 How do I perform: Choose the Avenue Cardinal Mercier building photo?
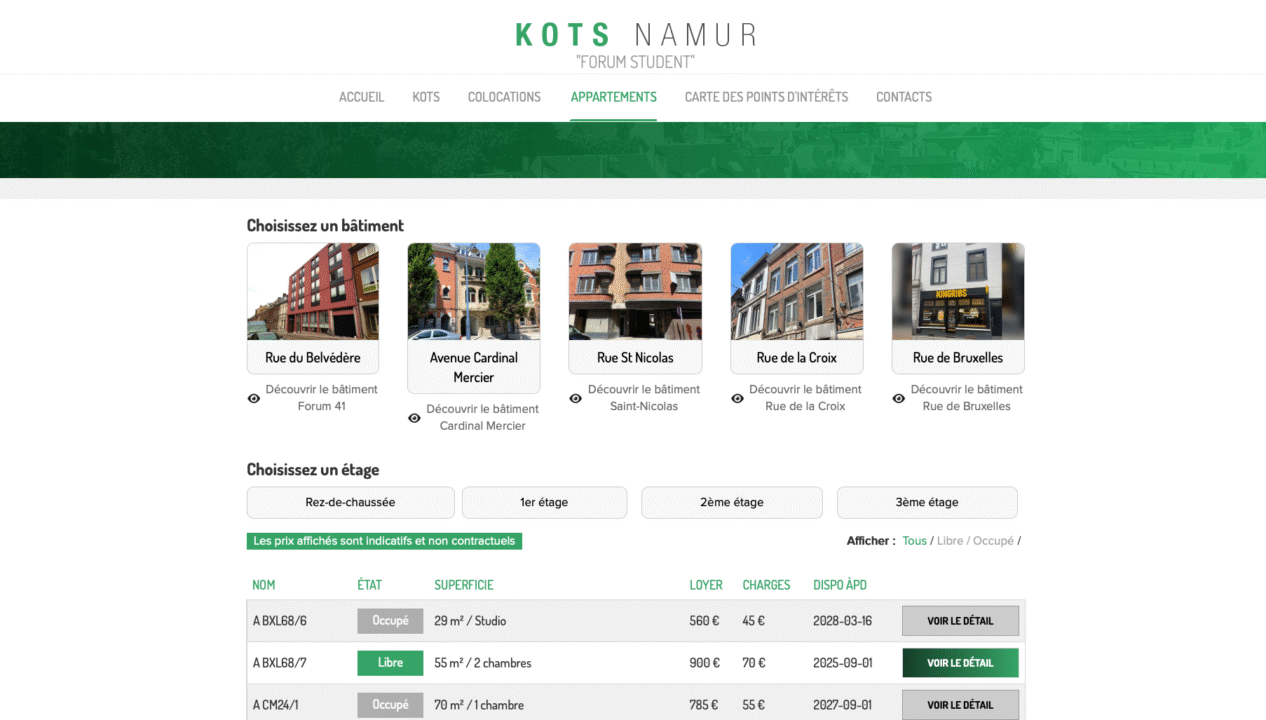click(474, 292)
